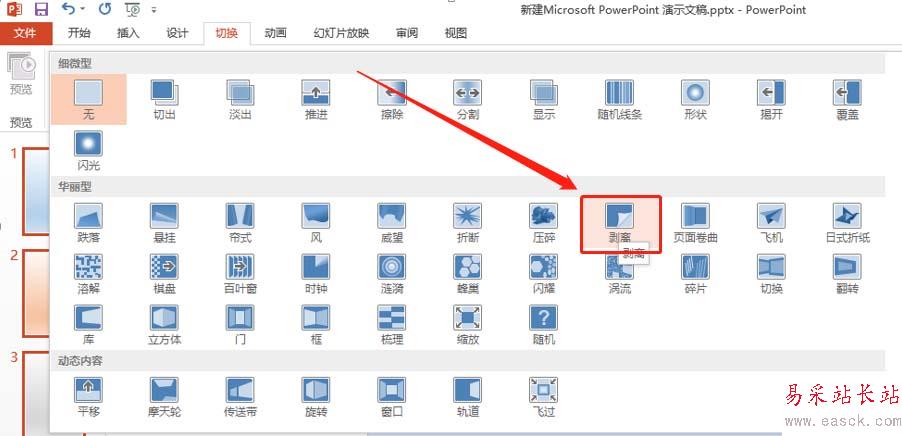
Task: Select the 立方体 cube transition
Action: 165,324
